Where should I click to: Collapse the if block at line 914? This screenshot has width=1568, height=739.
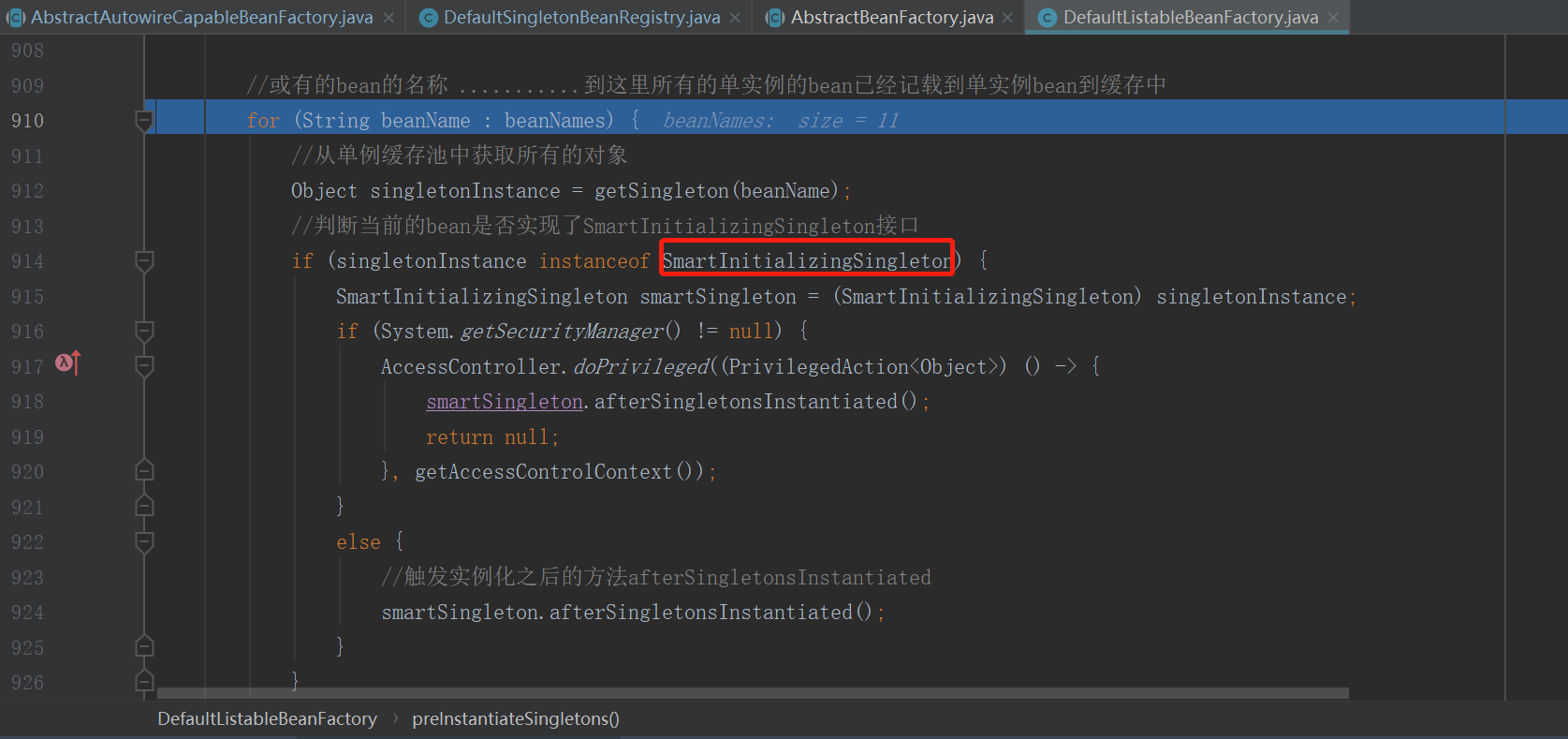pyautogui.click(x=144, y=261)
